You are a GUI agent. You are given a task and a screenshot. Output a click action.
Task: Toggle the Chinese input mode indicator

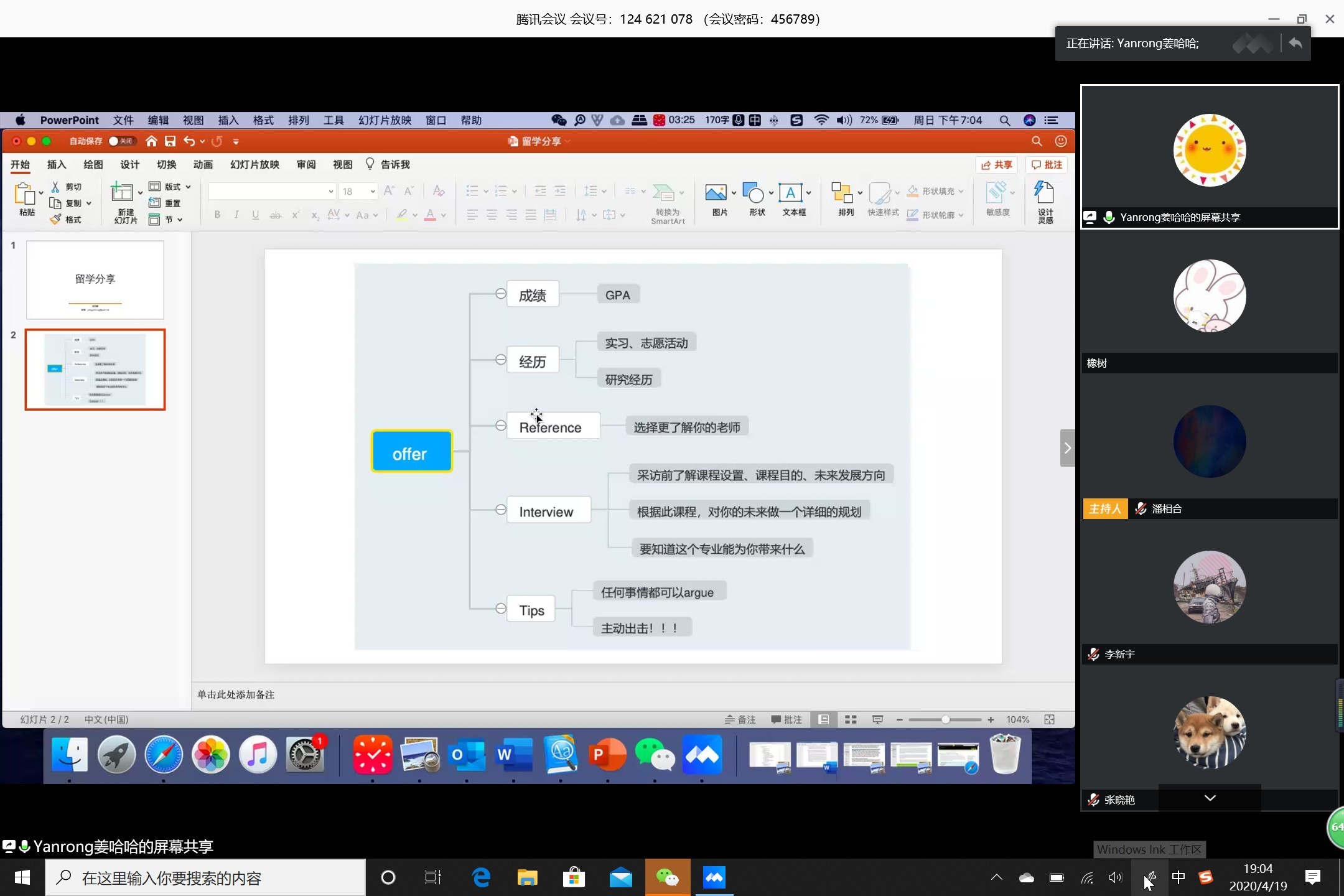1178,877
